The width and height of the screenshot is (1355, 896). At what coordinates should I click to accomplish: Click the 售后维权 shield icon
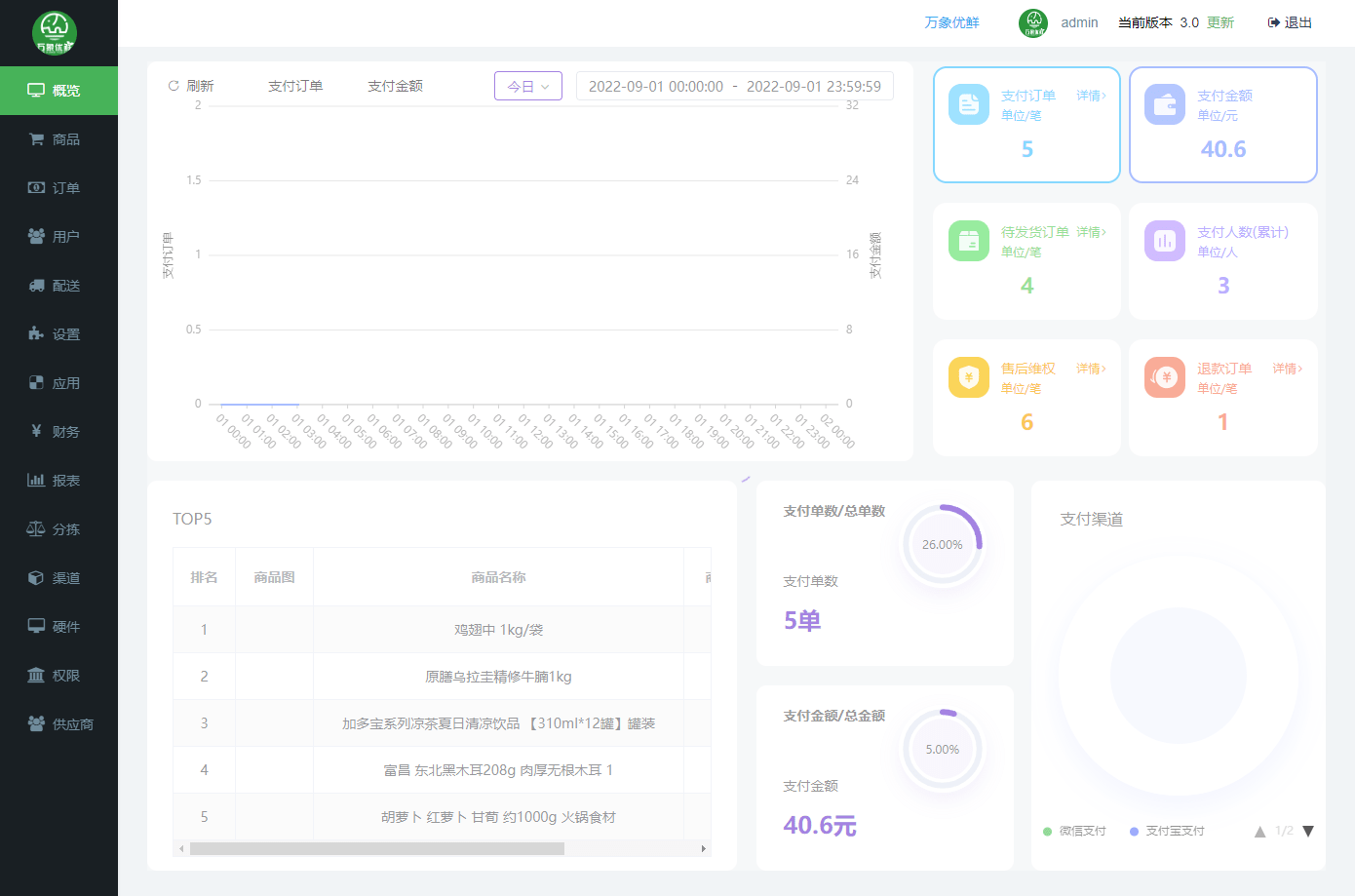tap(968, 377)
